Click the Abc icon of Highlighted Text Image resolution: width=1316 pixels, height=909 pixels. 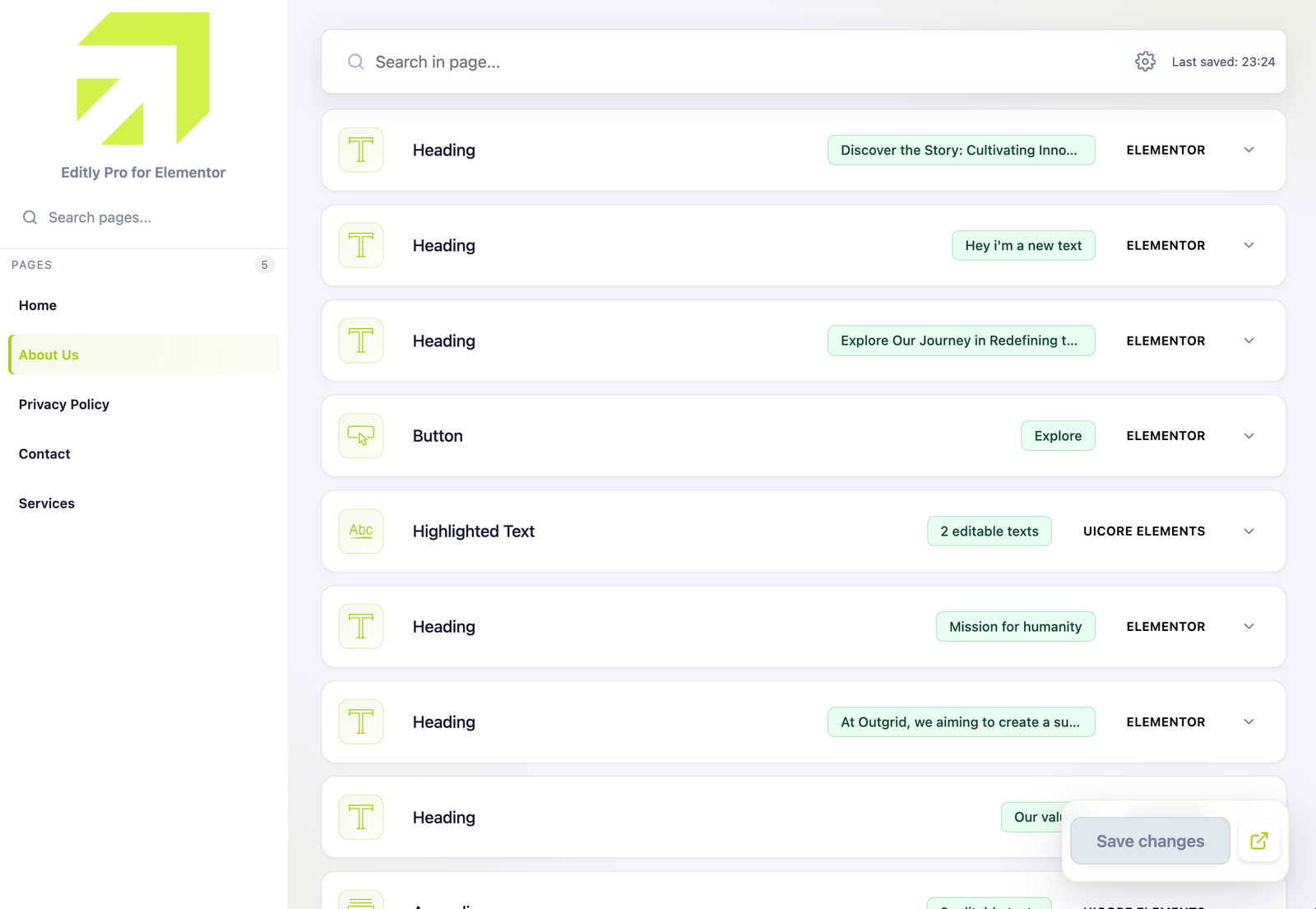click(x=361, y=531)
